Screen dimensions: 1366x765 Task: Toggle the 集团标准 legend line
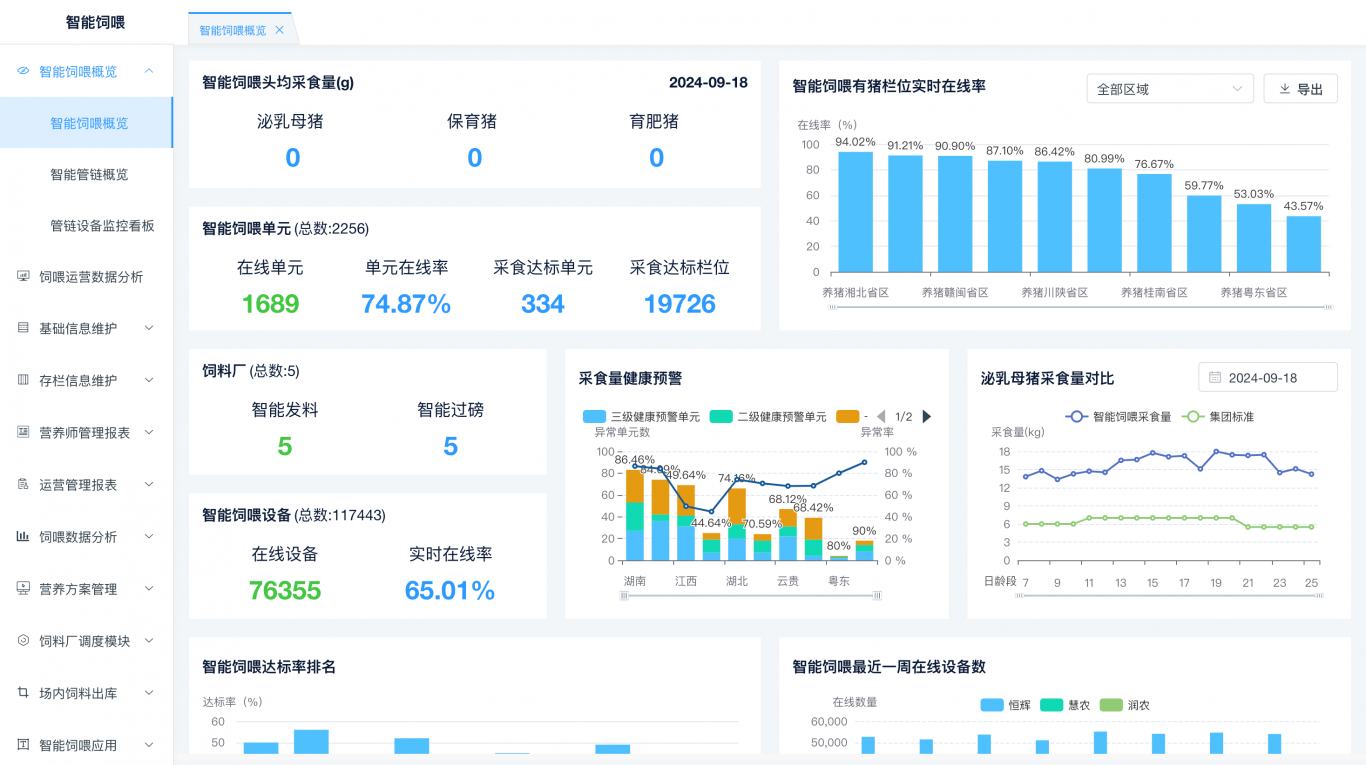1218,416
